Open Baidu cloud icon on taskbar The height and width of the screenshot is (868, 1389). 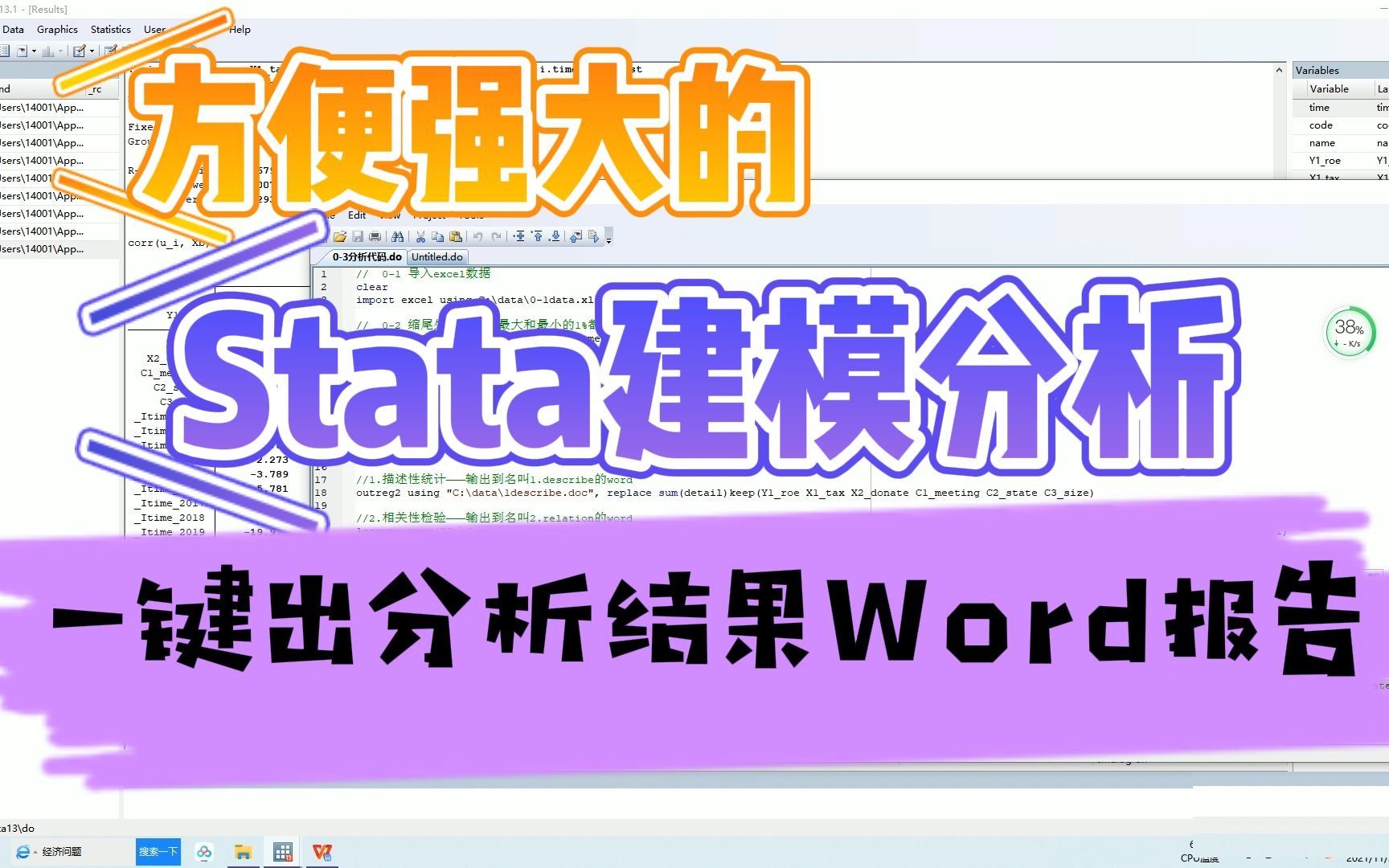204,852
